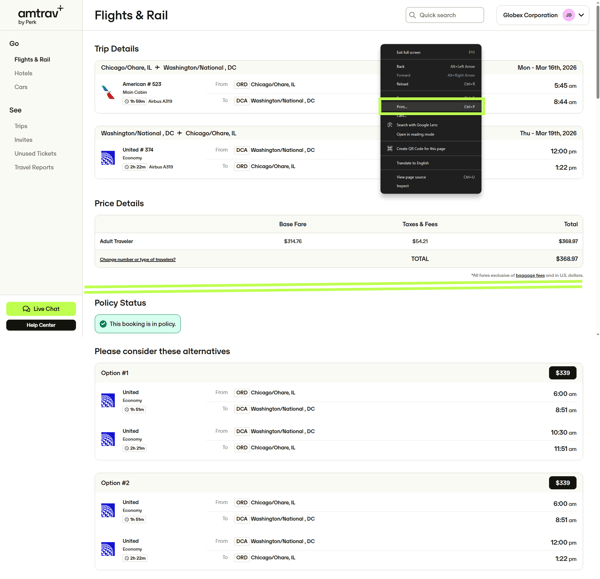Go to Unused Tickets in sidebar
Image resolution: width=600 pixels, height=579 pixels.
(x=35, y=154)
